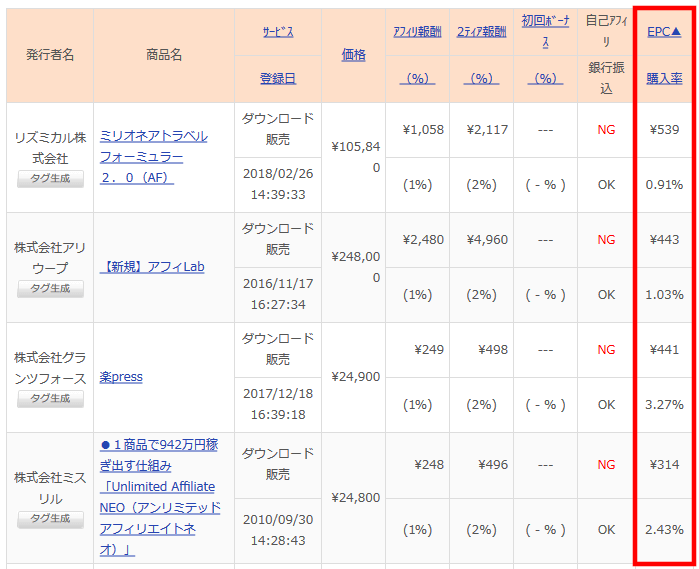699x569 pixels.
Task: Select price cell ¥24,800
Action: [x=356, y=498]
